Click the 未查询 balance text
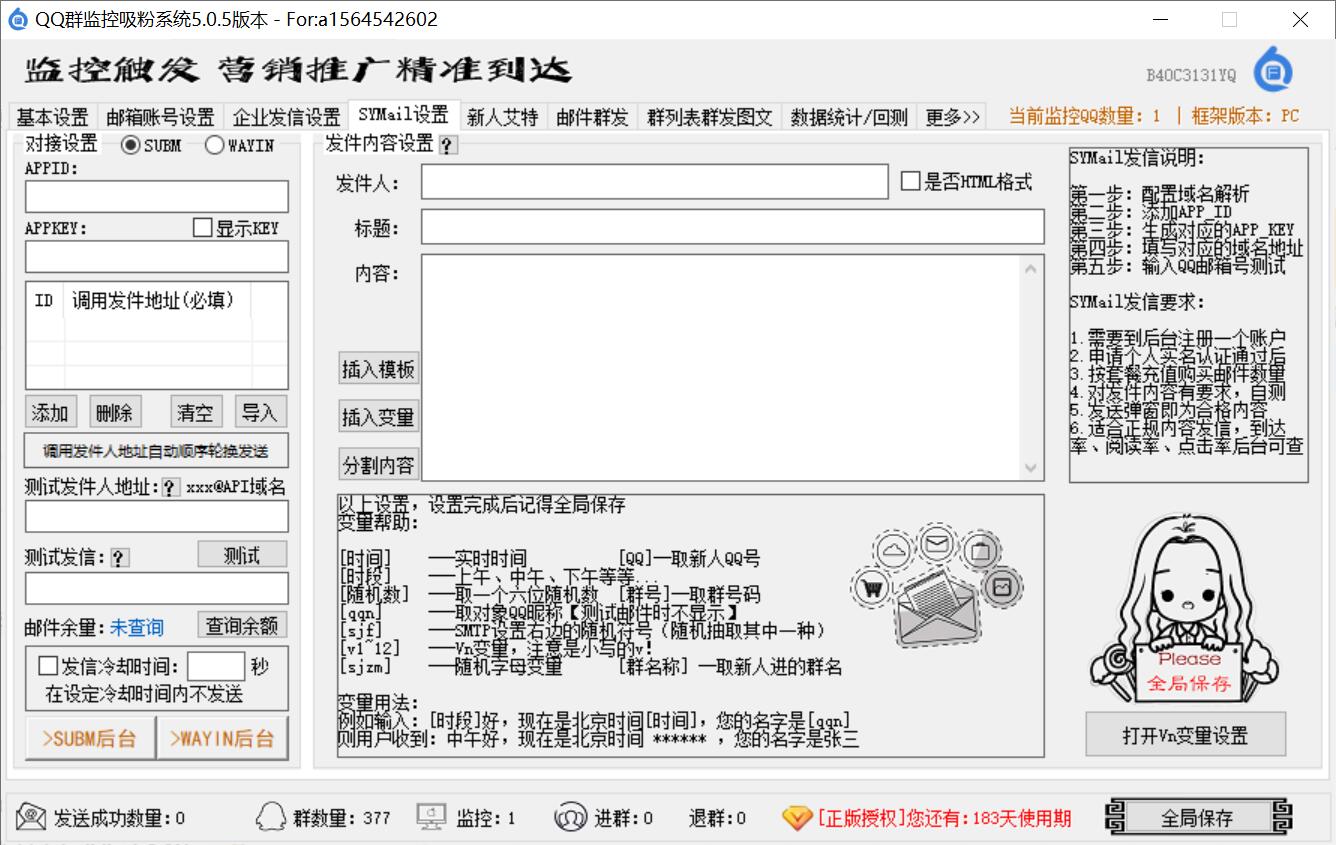This screenshot has width=1336, height=845. 137,628
